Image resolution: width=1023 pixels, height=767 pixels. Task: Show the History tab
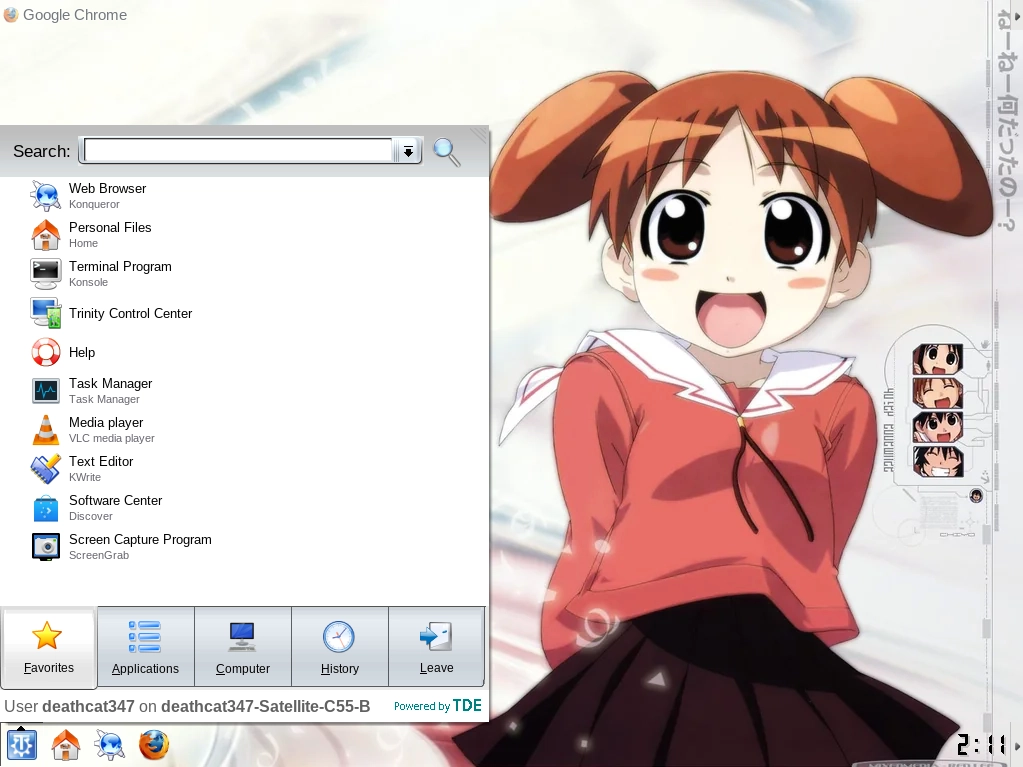pos(340,647)
